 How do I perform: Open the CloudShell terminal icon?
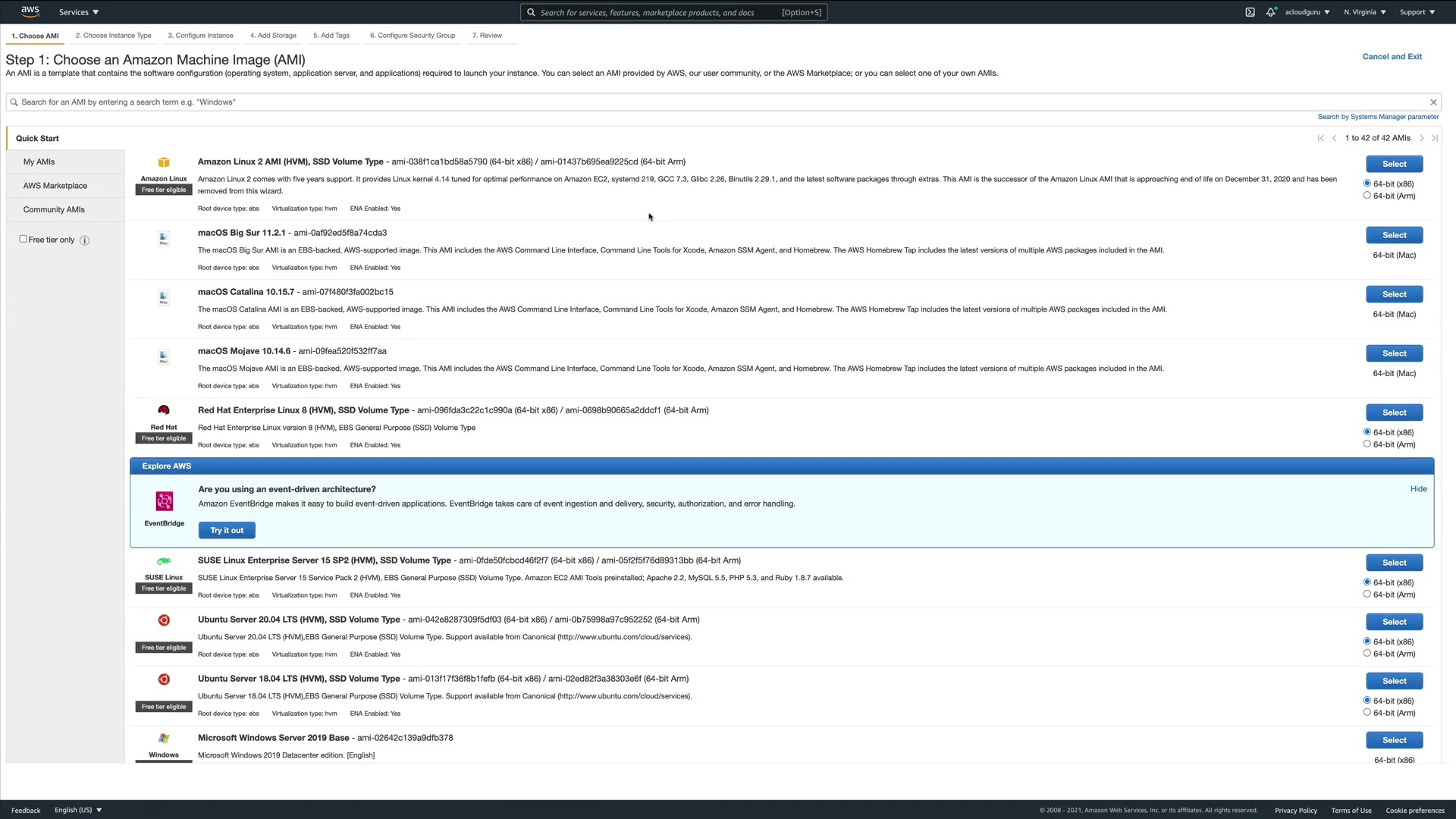[x=1250, y=12]
